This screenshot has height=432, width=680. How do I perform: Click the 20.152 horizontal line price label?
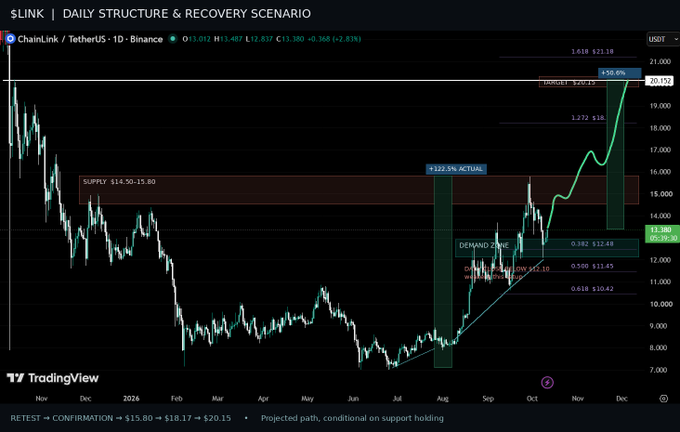click(660, 81)
